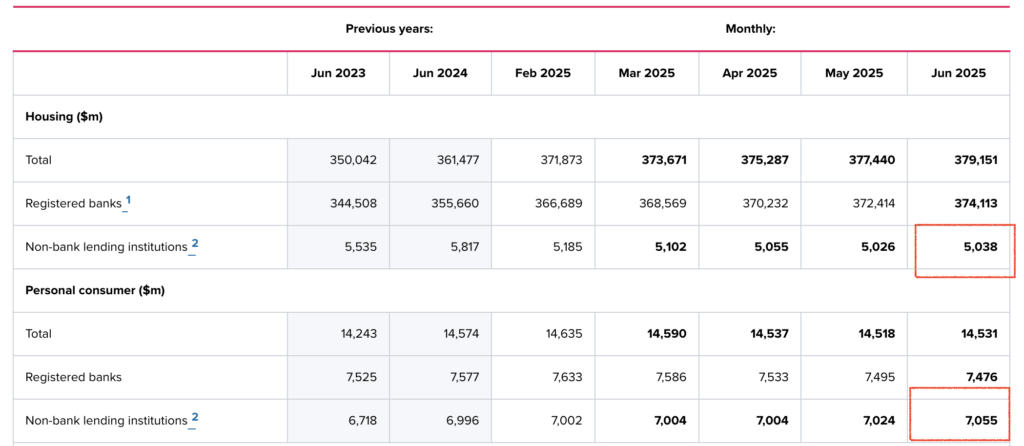Select the cell value 5,026
The image size is (1024, 446).
[x=879, y=247]
